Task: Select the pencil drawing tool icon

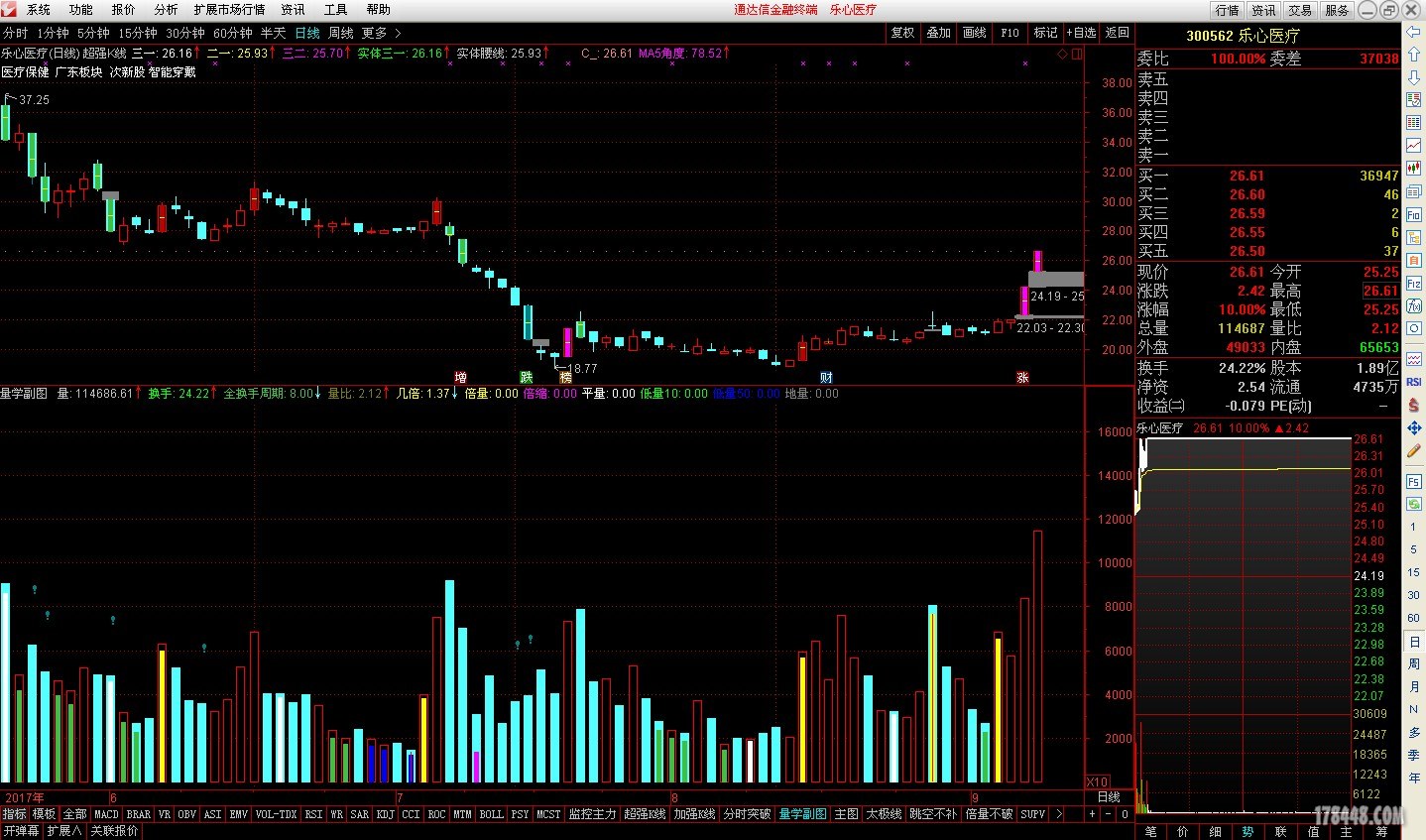Action: tap(1413, 450)
